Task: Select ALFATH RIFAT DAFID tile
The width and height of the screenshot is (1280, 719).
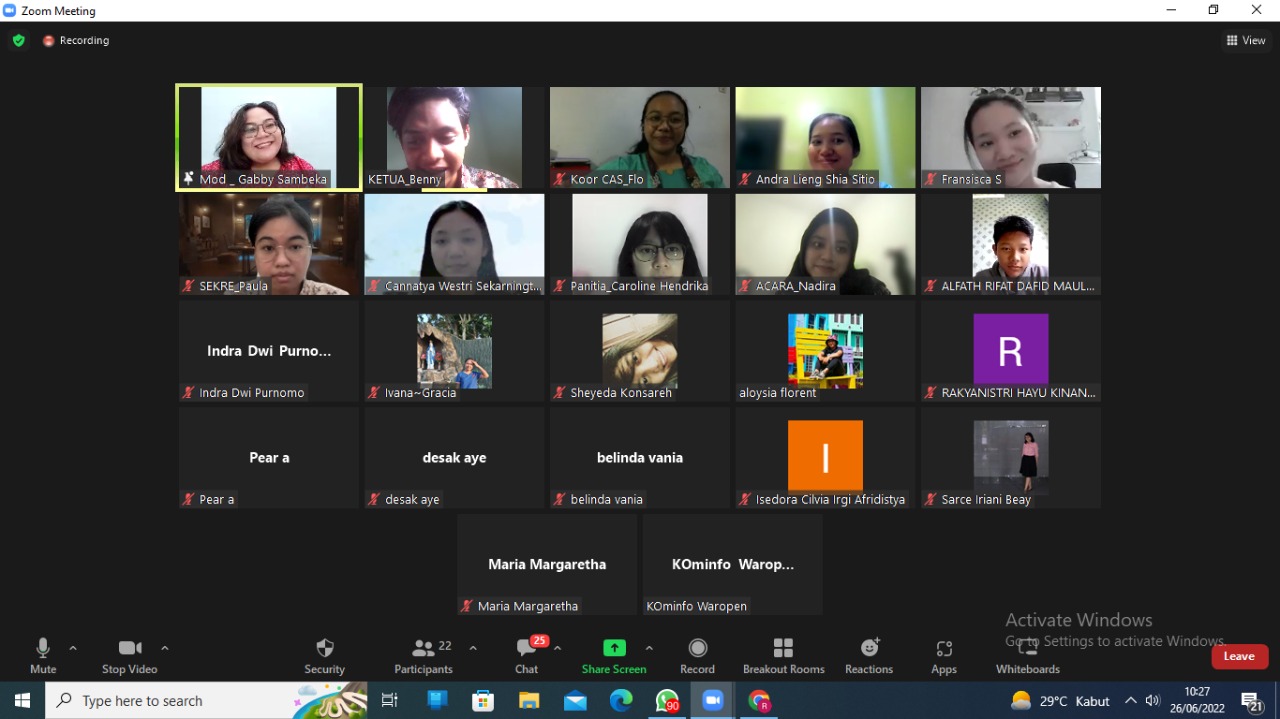Action: click(1011, 244)
